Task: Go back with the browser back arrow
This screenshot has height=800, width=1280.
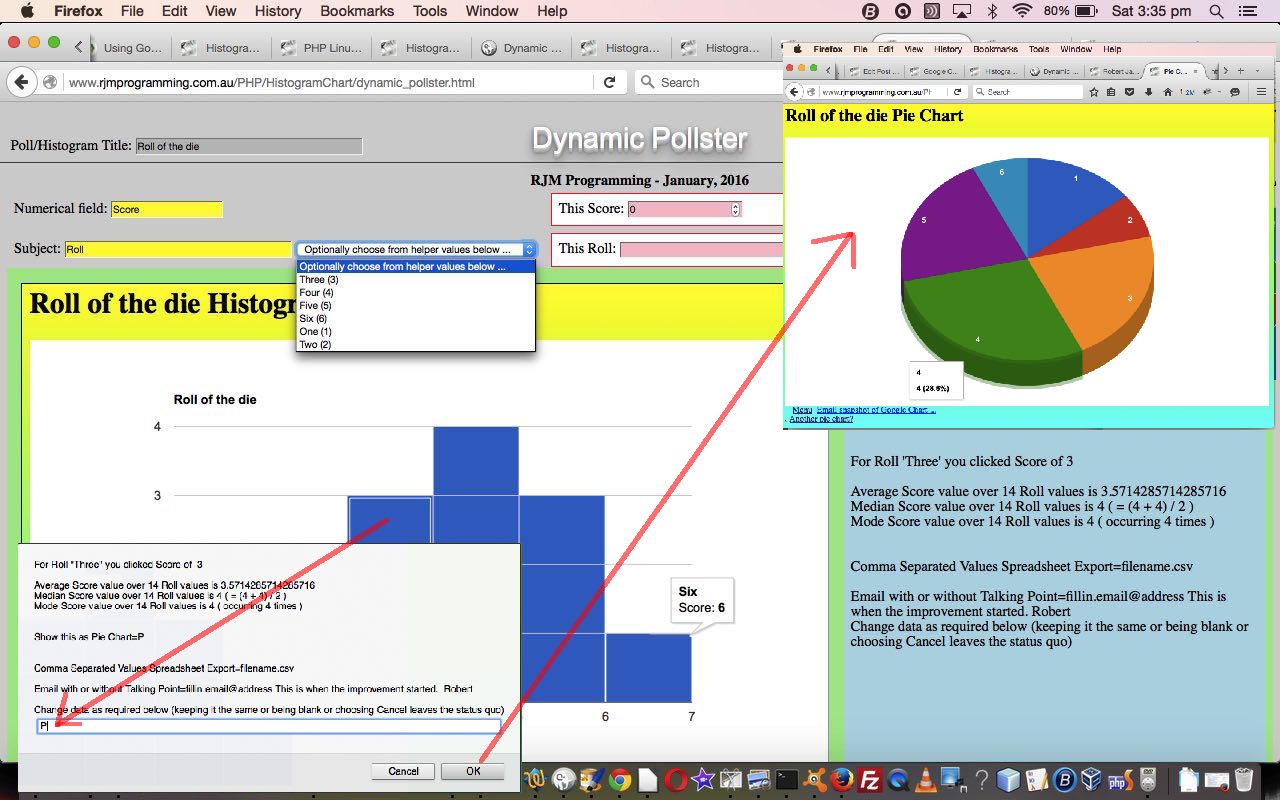Action: [21, 82]
